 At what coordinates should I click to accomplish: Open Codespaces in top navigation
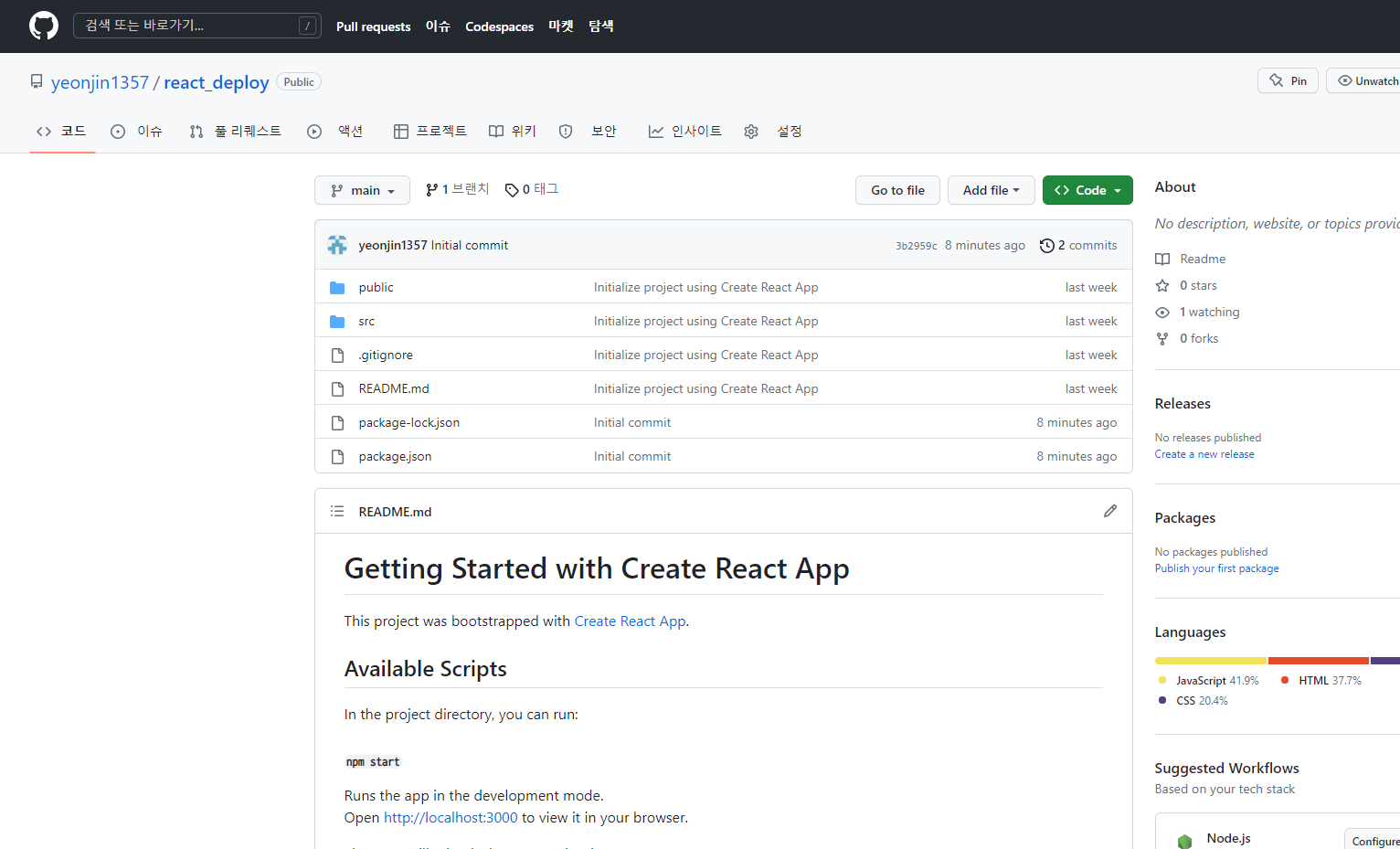pos(499,27)
